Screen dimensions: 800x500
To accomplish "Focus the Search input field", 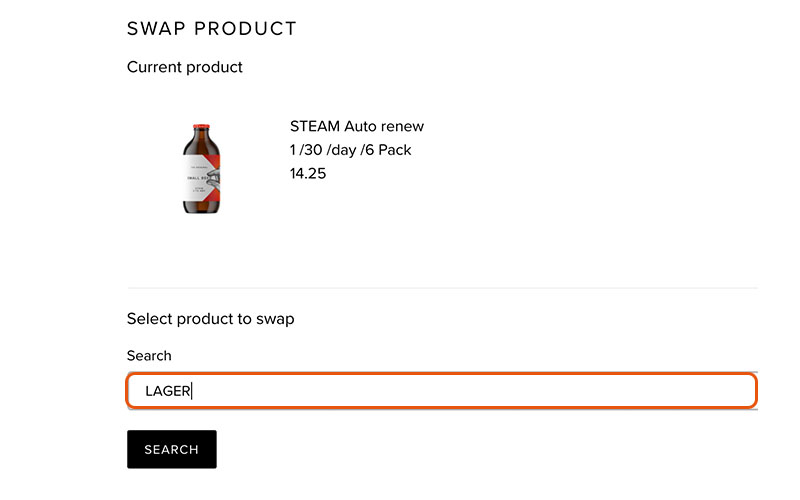I will (x=442, y=391).
